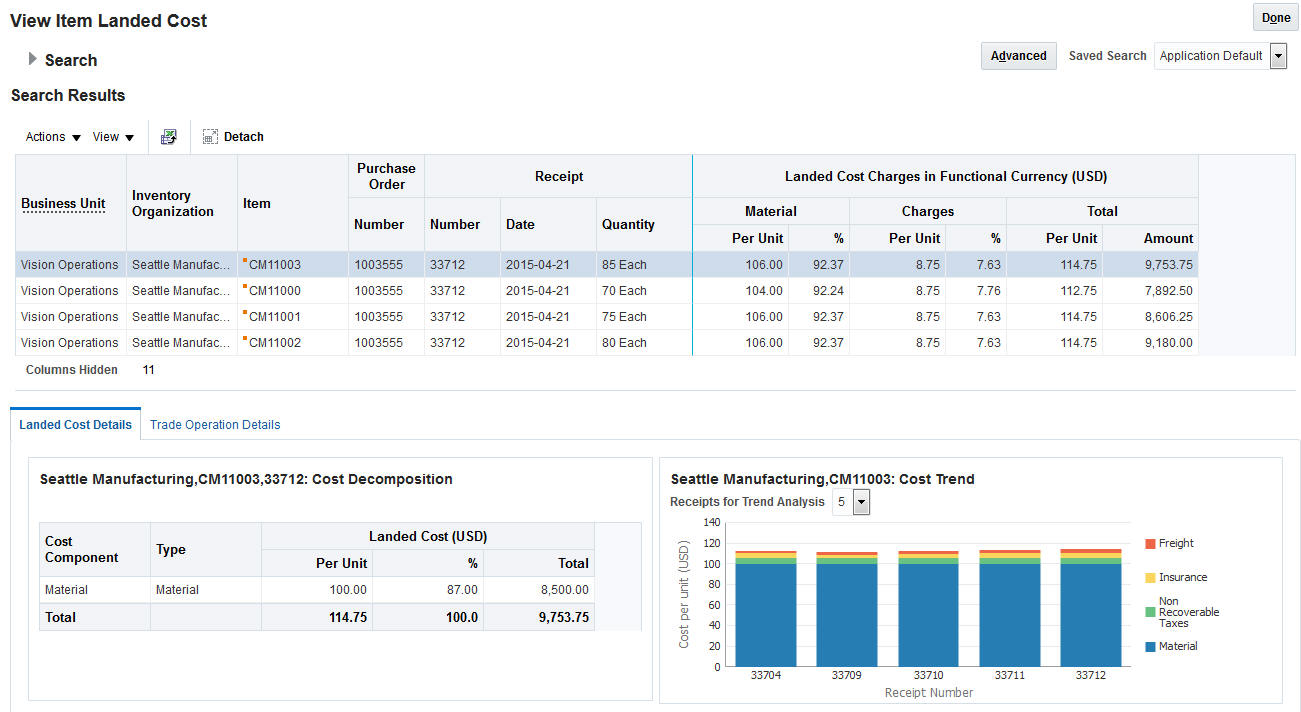
Task: Click the Done button
Action: (x=1275, y=18)
